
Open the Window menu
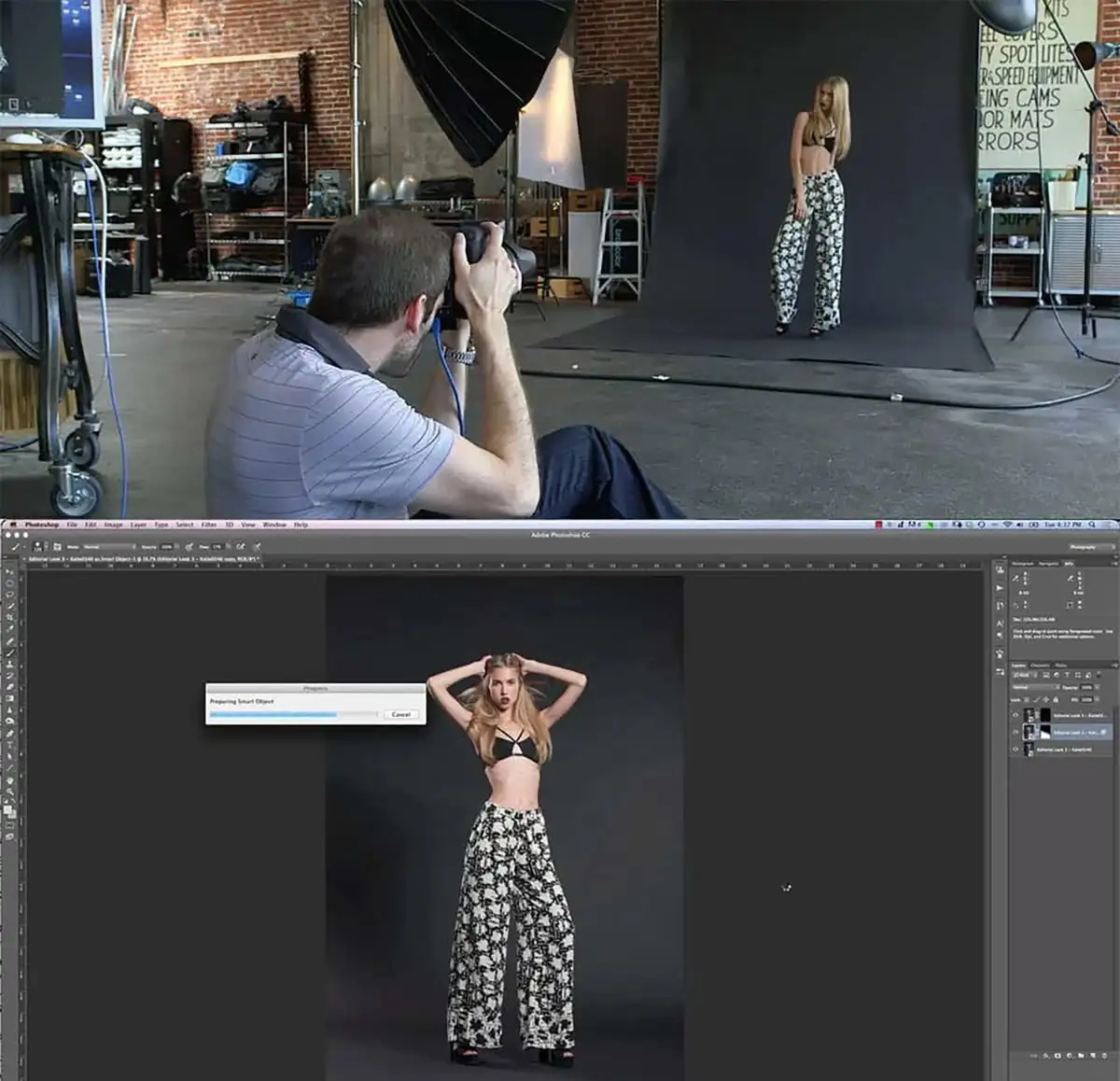274,525
